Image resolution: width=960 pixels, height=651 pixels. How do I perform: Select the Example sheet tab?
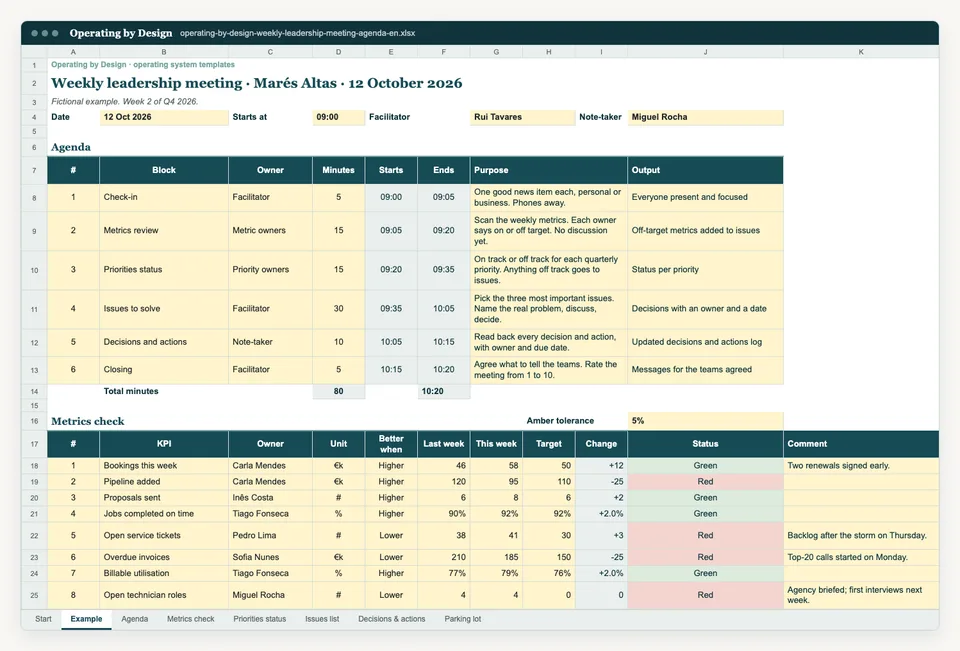pos(86,619)
